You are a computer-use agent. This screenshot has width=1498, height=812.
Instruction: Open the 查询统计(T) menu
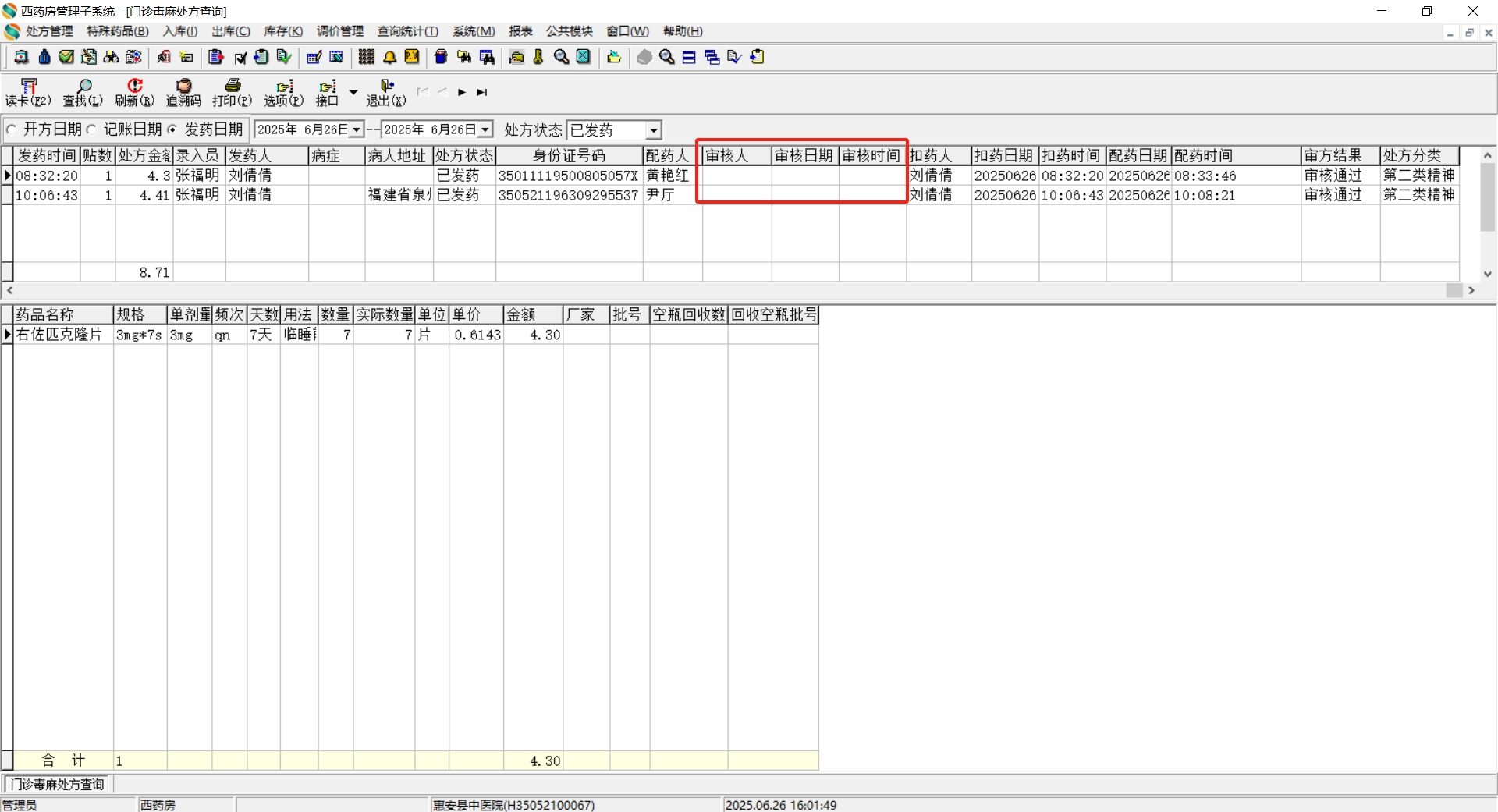click(408, 31)
